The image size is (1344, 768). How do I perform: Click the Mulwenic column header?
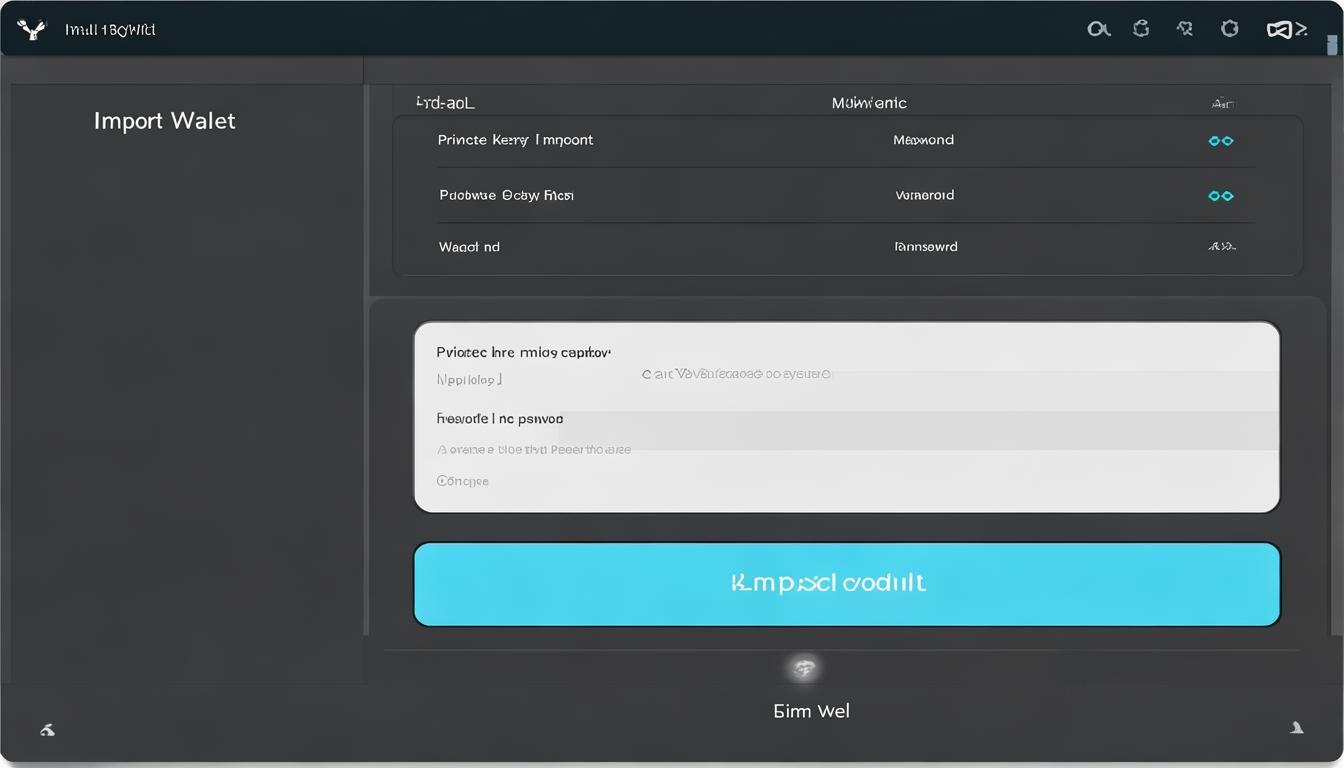869,103
